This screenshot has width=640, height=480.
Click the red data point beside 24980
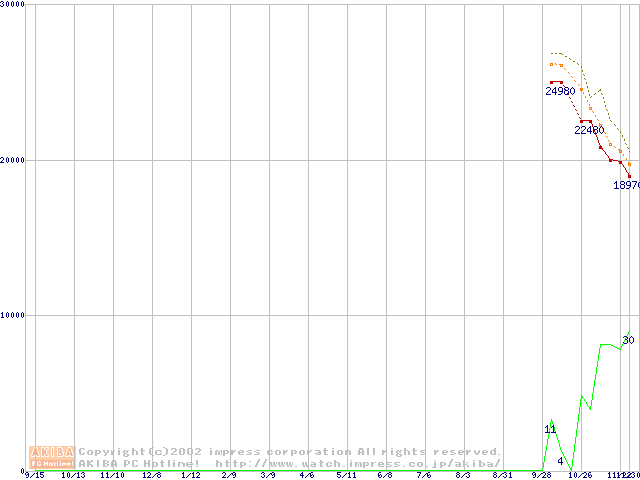(552, 82)
